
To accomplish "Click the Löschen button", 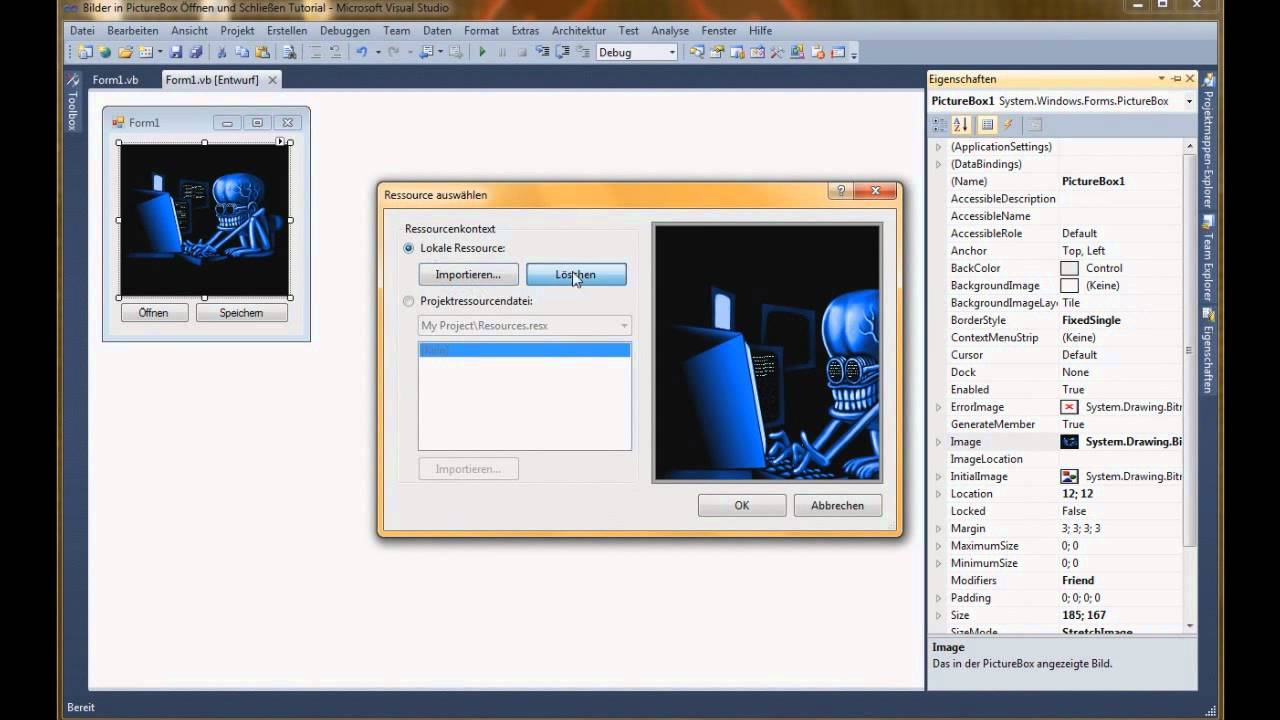I will click(x=575, y=274).
